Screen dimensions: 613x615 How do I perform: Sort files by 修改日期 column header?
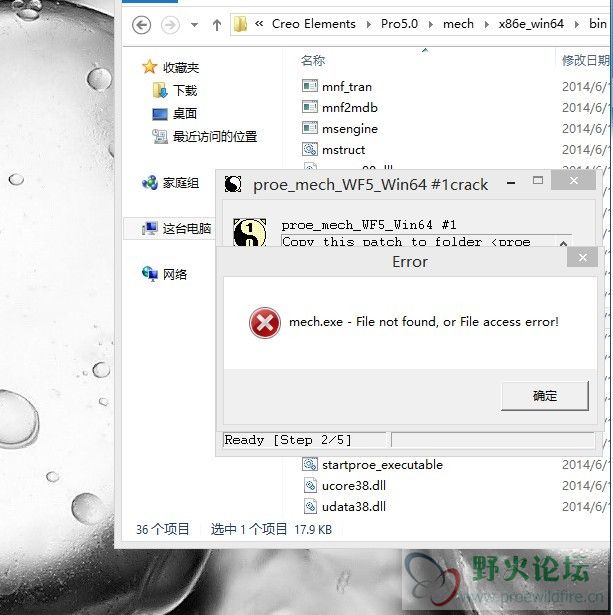(585, 60)
